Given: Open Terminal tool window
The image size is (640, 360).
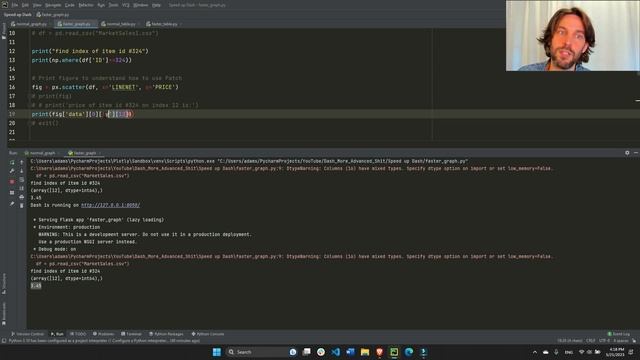Looking at the screenshot, I should [x=131, y=334].
